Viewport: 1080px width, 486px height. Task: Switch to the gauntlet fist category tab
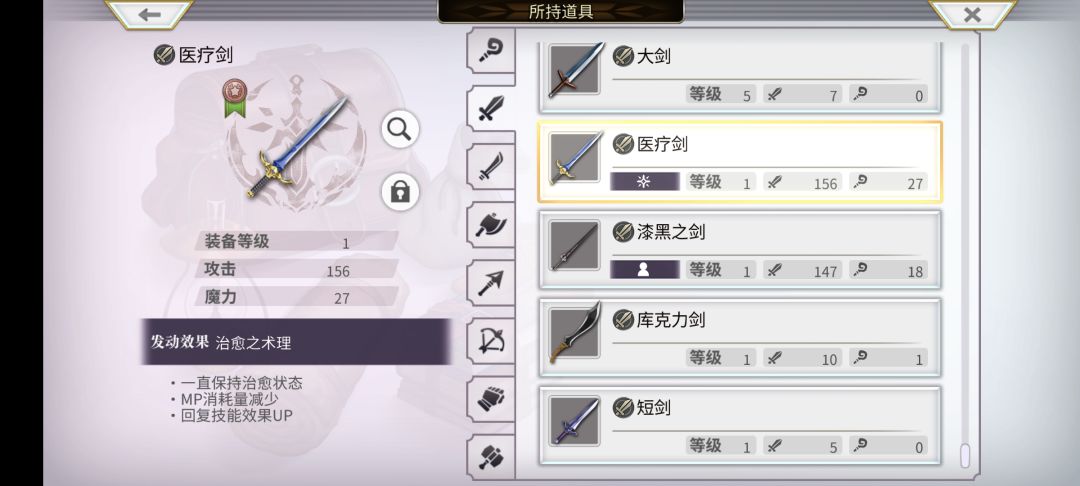coord(491,399)
